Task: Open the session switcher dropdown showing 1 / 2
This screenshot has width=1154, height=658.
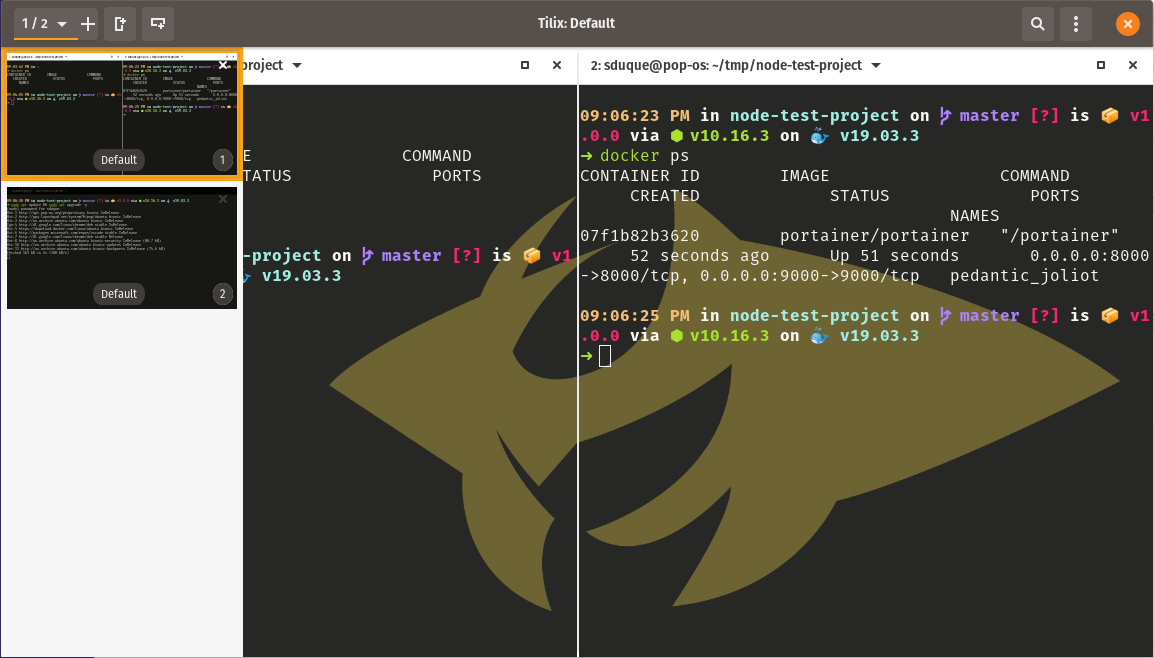Action: coord(44,24)
